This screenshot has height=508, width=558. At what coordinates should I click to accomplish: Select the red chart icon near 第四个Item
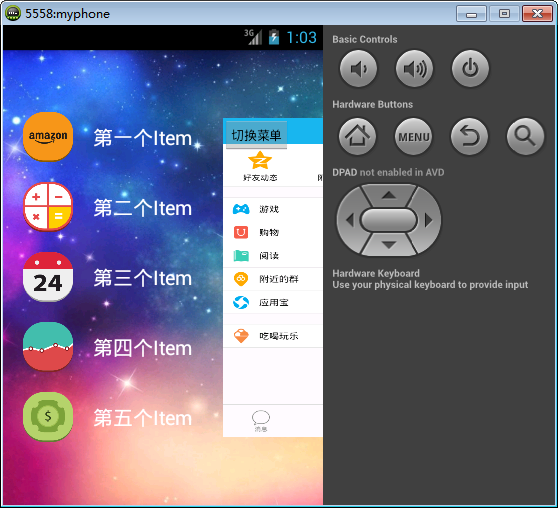(48, 347)
